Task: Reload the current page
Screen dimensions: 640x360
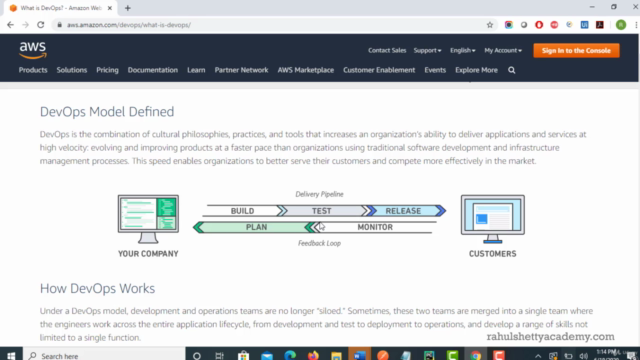Action: coord(40,25)
